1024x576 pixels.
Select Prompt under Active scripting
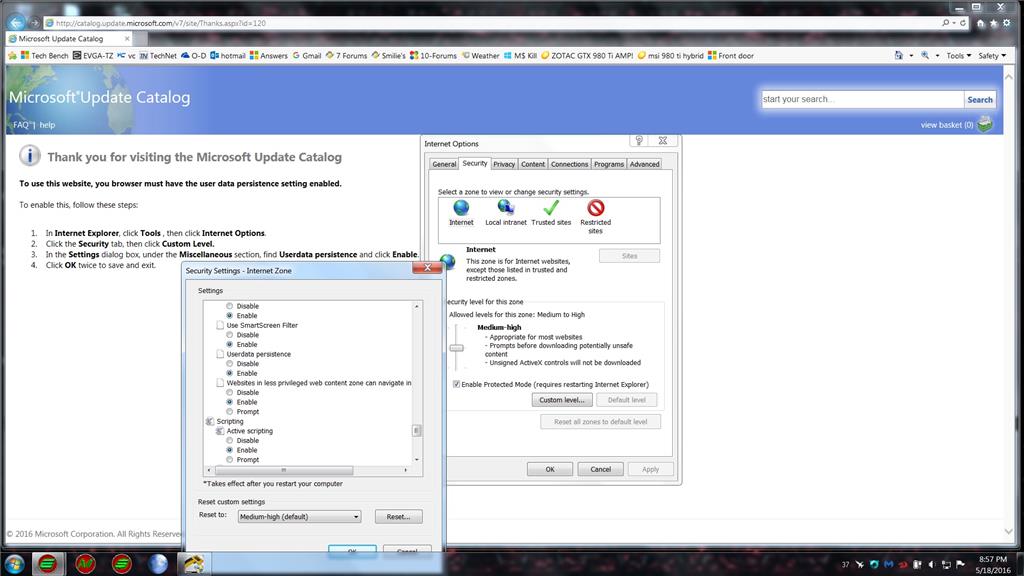[x=229, y=460]
